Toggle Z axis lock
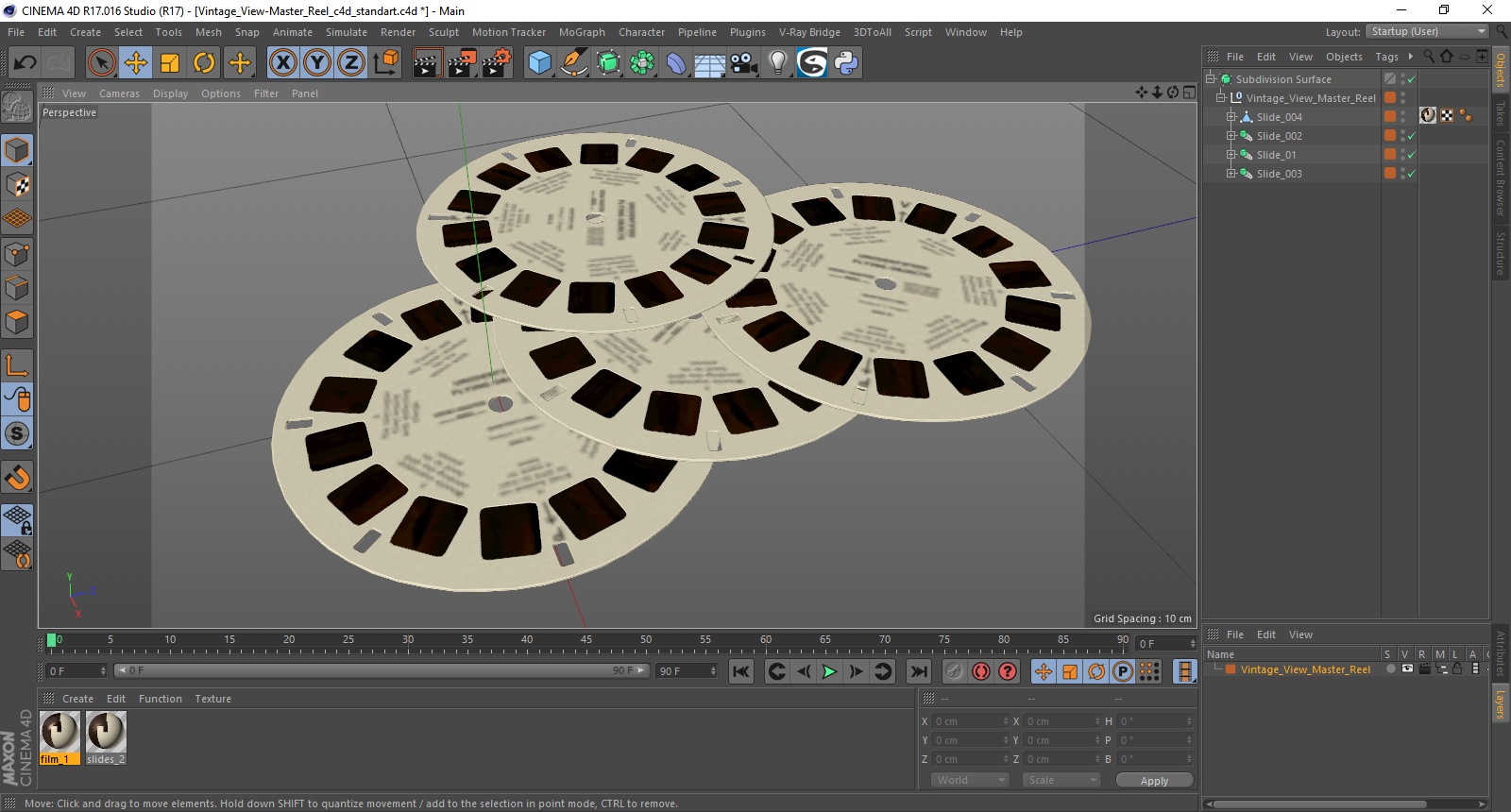The width and height of the screenshot is (1511, 812). 351,63
